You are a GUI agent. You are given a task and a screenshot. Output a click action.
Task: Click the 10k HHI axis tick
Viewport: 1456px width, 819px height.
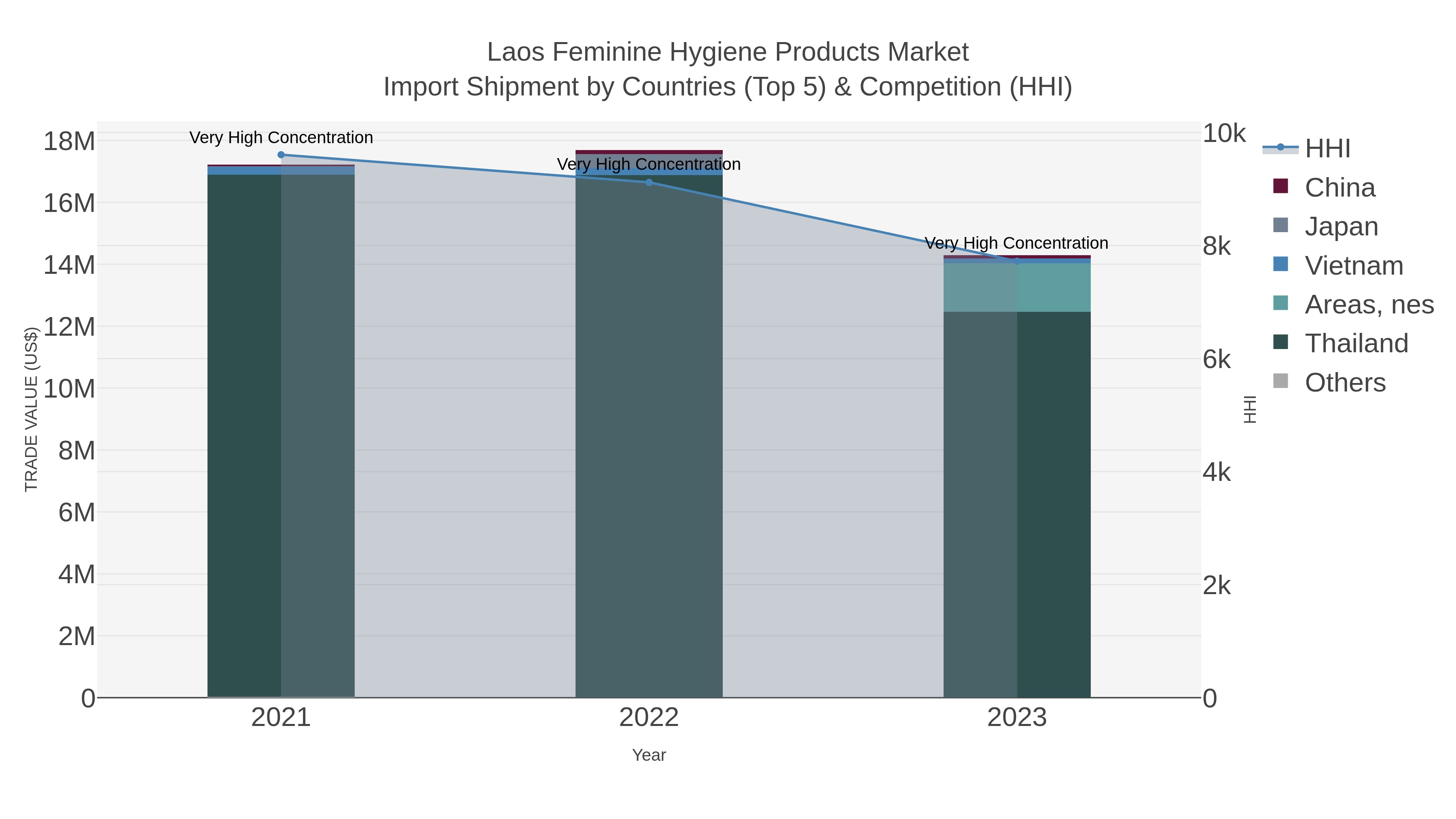(x=1224, y=133)
